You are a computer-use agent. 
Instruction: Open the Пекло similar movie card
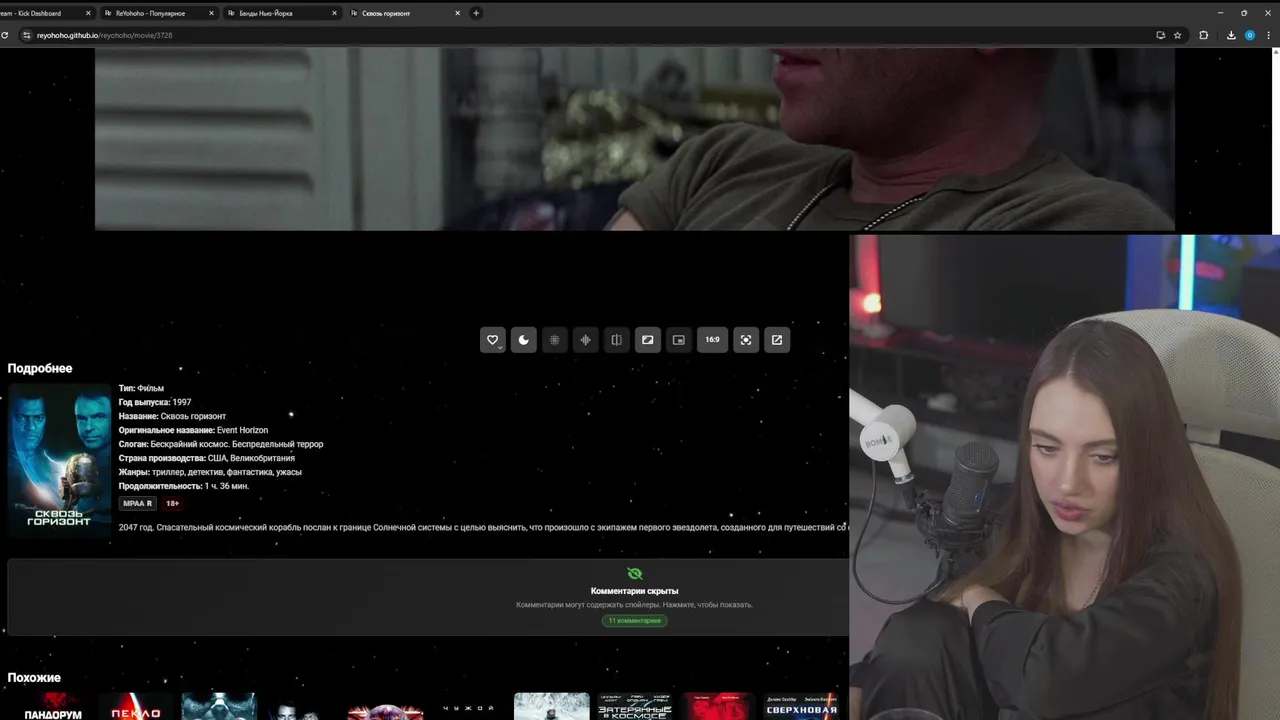click(x=136, y=706)
